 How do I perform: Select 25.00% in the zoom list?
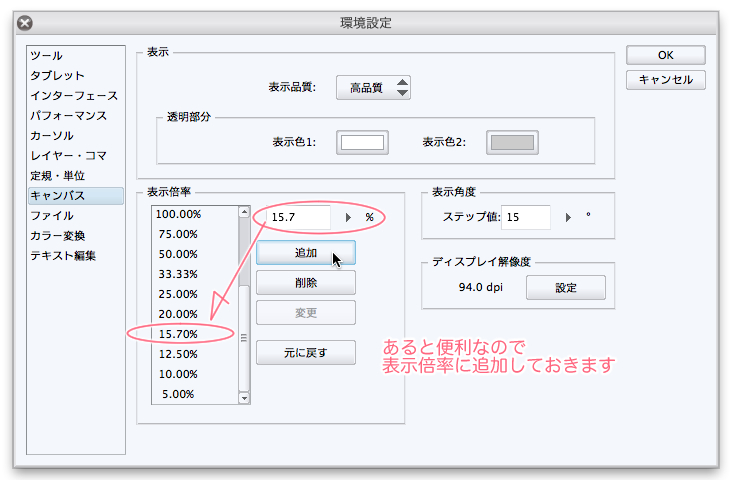click(x=195, y=294)
